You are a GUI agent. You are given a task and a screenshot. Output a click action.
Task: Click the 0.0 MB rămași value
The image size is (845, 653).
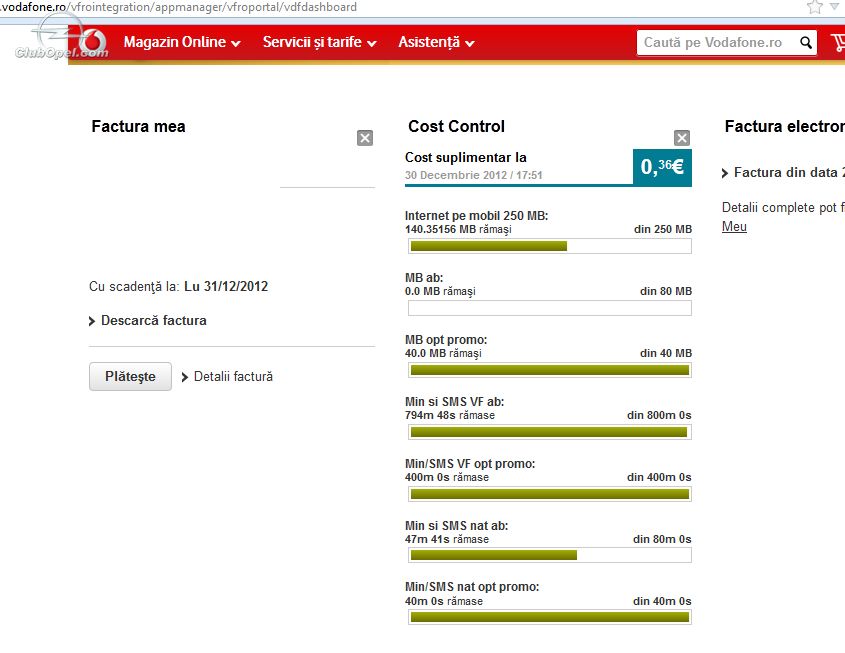pyautogui.click(x=440, y=291)
